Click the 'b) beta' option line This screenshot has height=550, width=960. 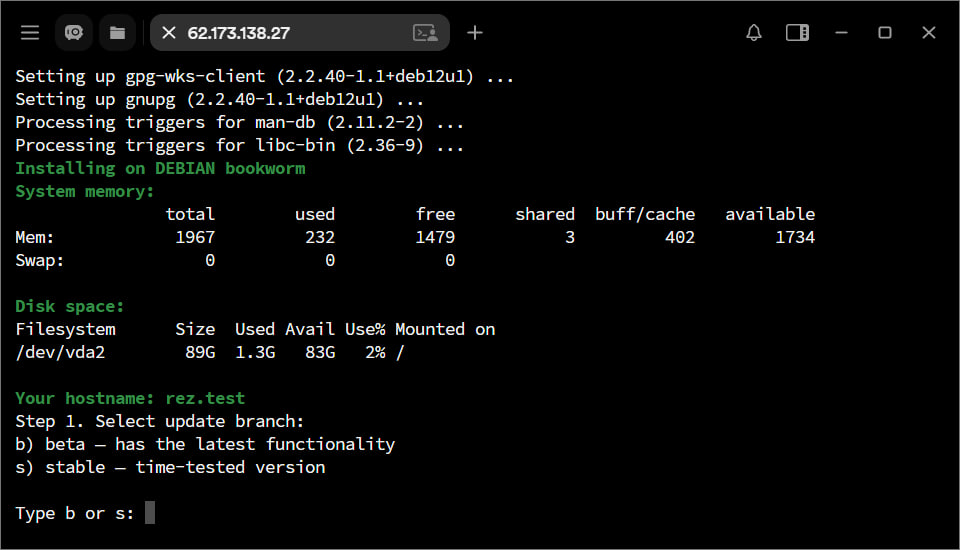[205, 444]
